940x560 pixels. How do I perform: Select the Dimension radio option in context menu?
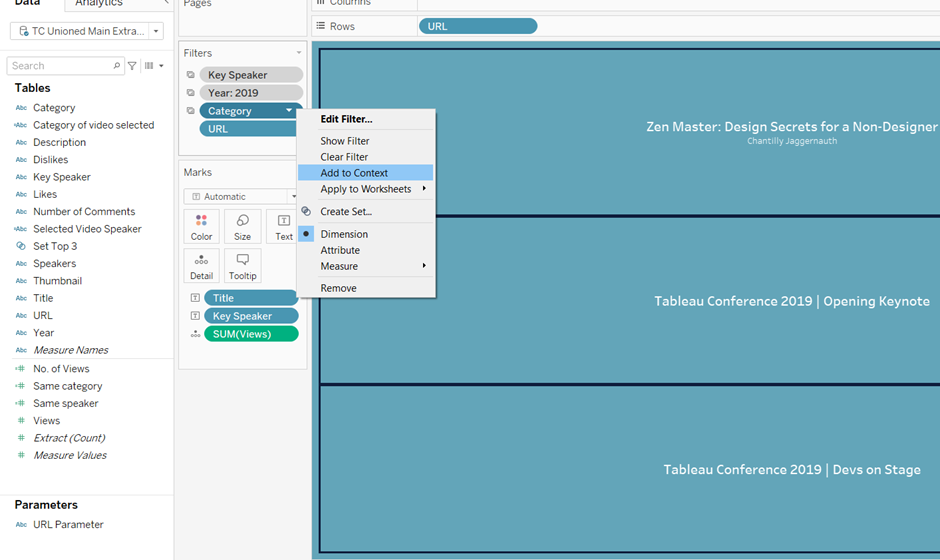[344, 234]
